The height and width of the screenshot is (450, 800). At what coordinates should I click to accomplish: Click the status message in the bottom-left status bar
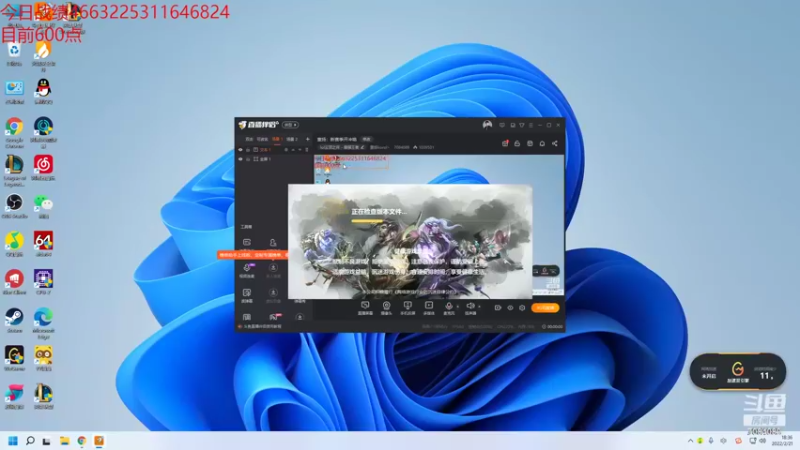pos(262,327)
